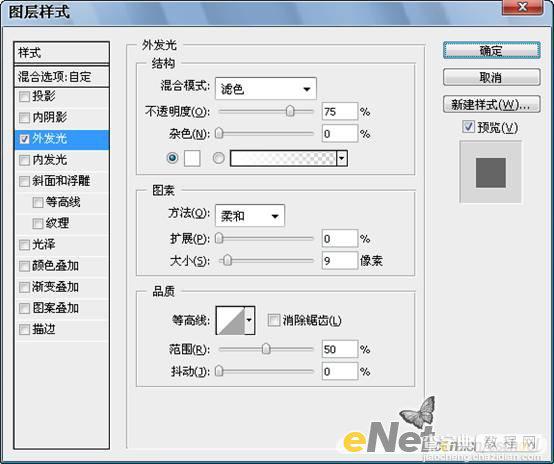Click the 不透明度 slider handle
Viewport: 554px width, 464px height.
coord(290,111)
